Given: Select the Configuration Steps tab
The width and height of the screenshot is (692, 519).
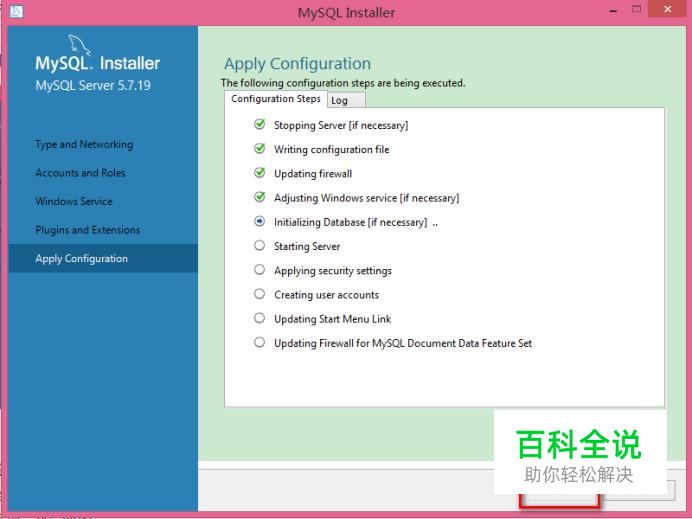Looking at the screenshot, I should [276, 99].
